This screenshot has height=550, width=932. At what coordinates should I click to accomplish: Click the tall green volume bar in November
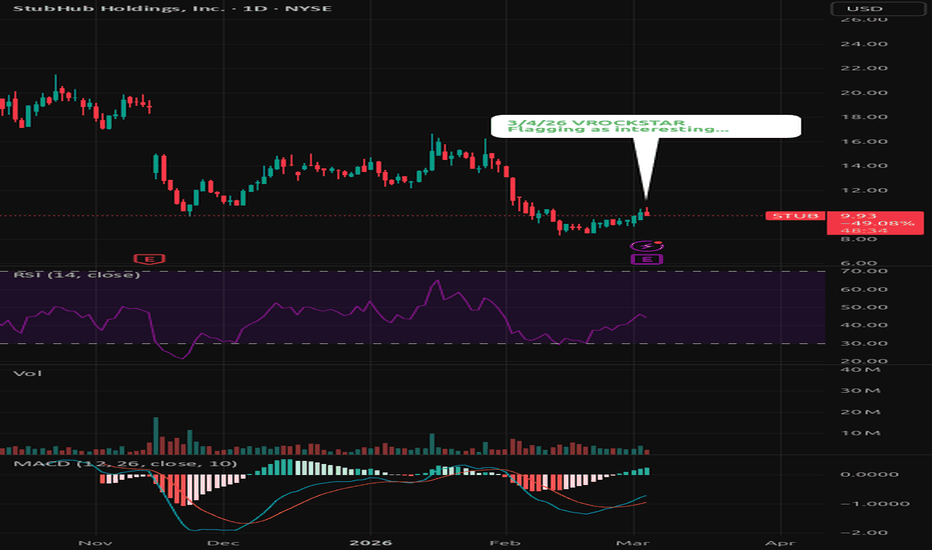(x=156, y=436)
